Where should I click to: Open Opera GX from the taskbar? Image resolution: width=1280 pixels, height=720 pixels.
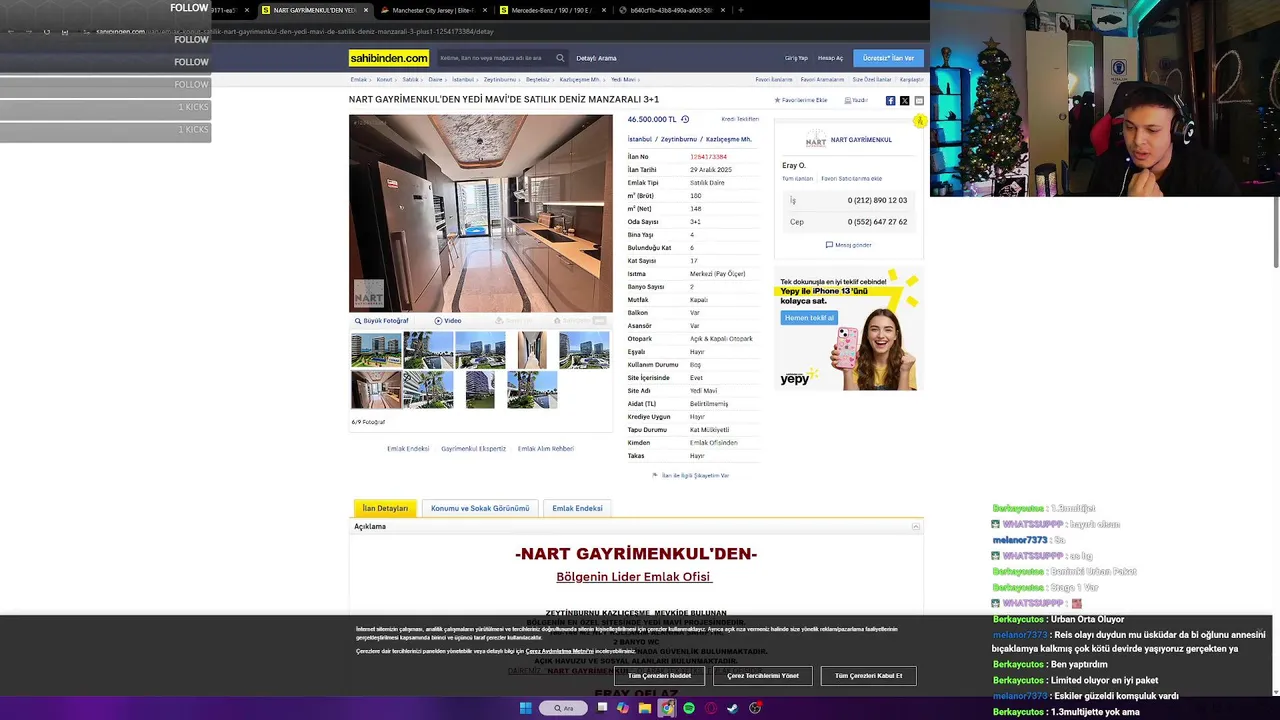pos(711,708)
